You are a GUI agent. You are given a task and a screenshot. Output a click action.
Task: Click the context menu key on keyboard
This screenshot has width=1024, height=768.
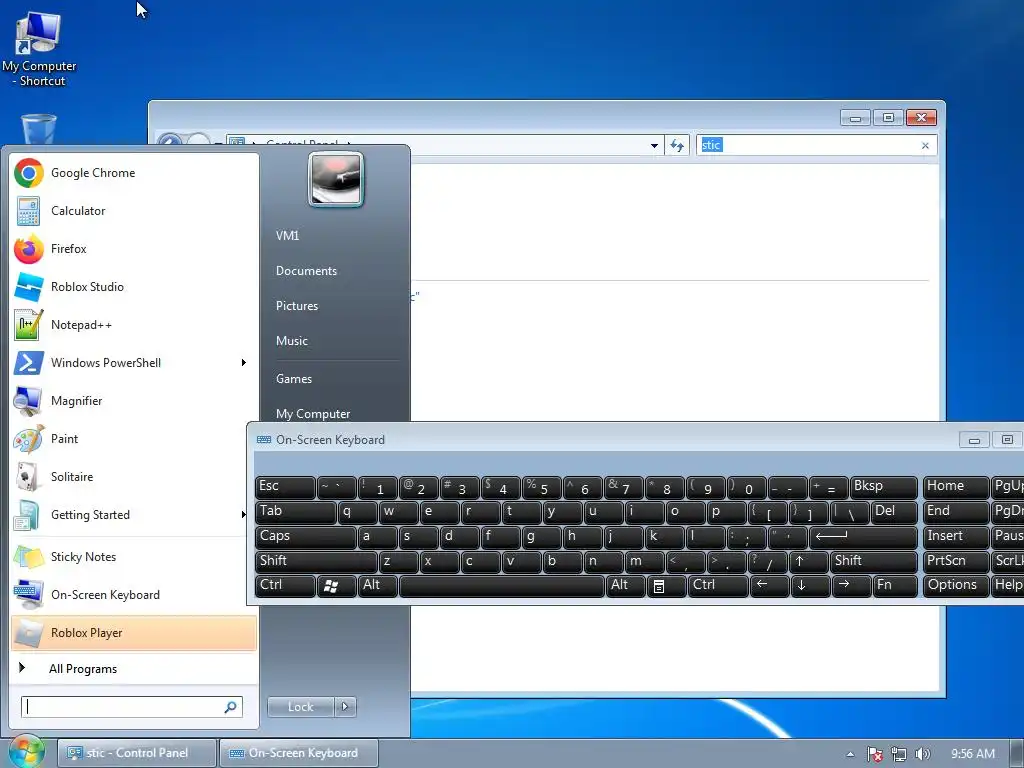[667, 585]
